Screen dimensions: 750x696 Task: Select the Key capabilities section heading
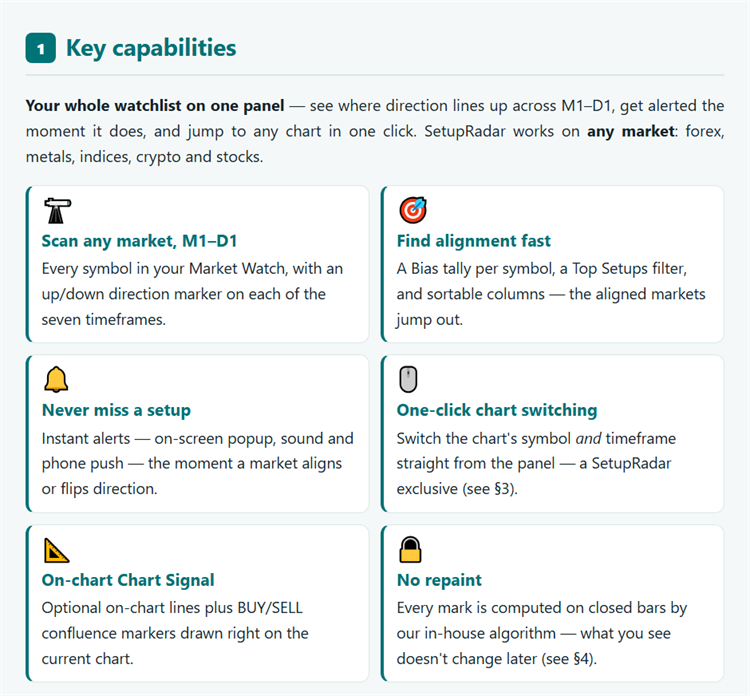[151, 48]
